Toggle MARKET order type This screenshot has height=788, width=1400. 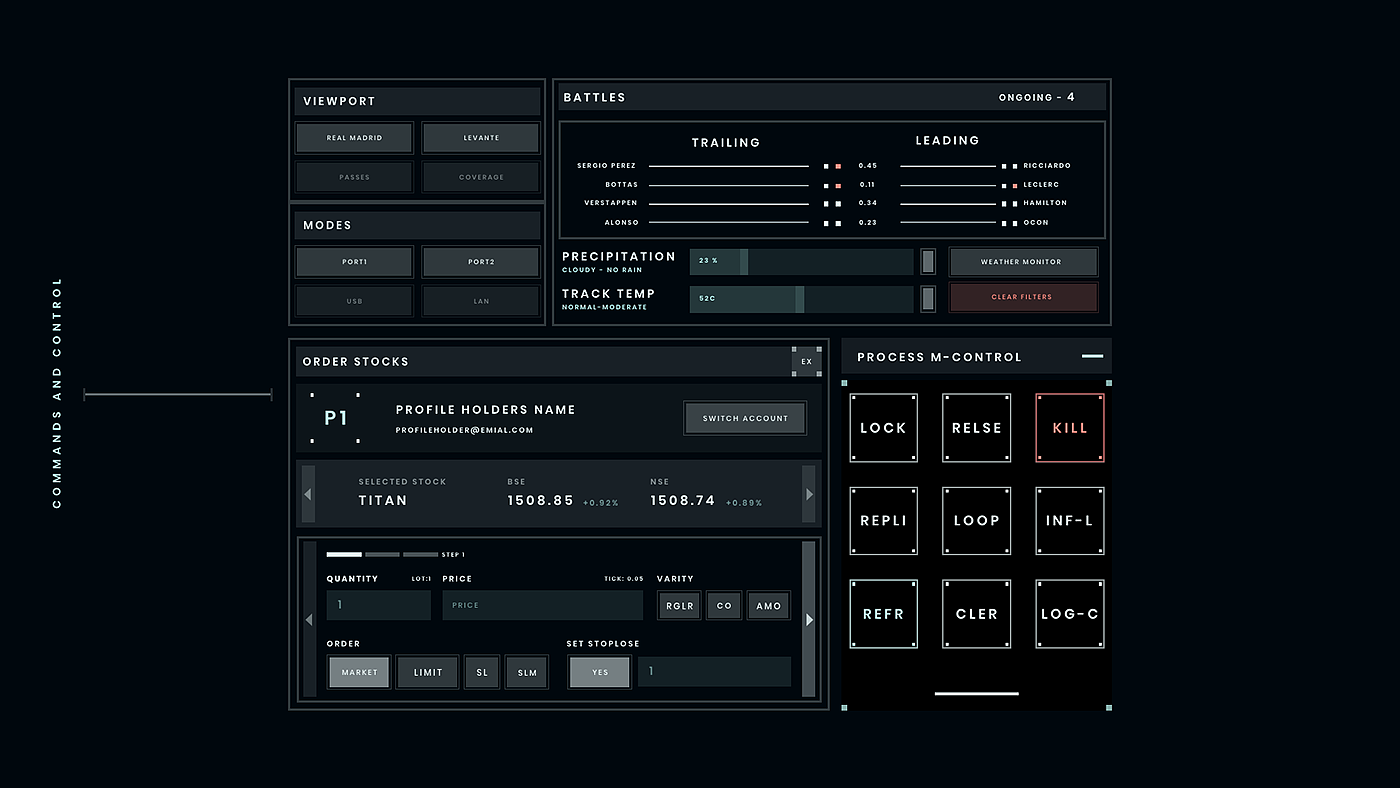[359, 673]
